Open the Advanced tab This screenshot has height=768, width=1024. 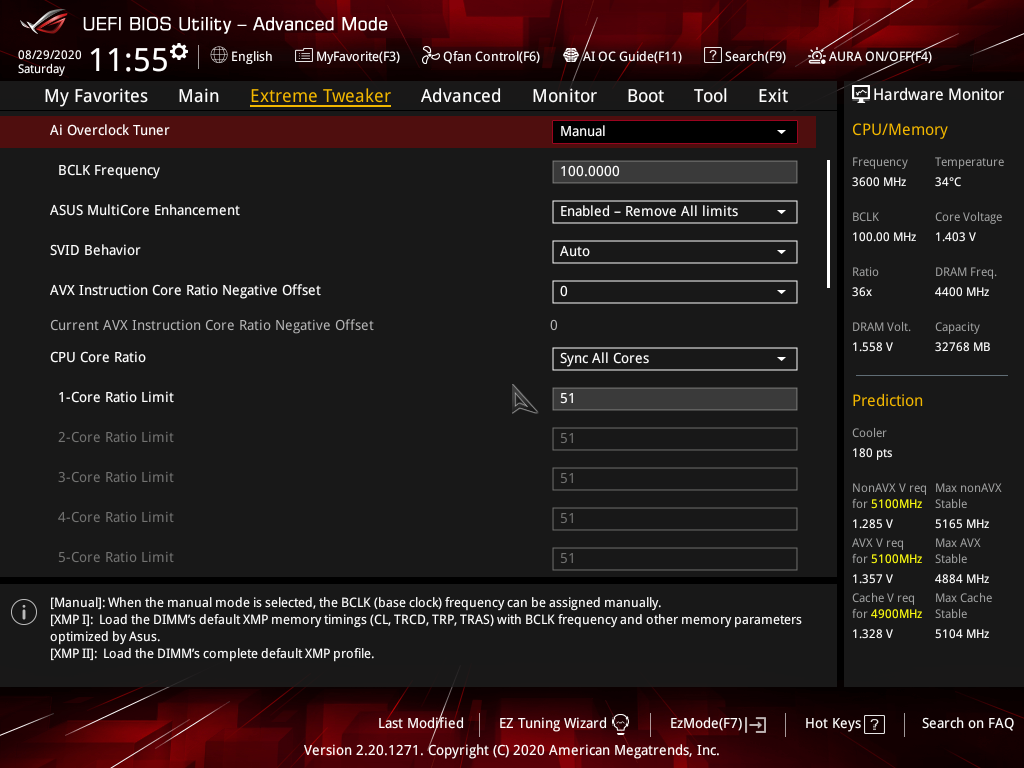[460, 95]
